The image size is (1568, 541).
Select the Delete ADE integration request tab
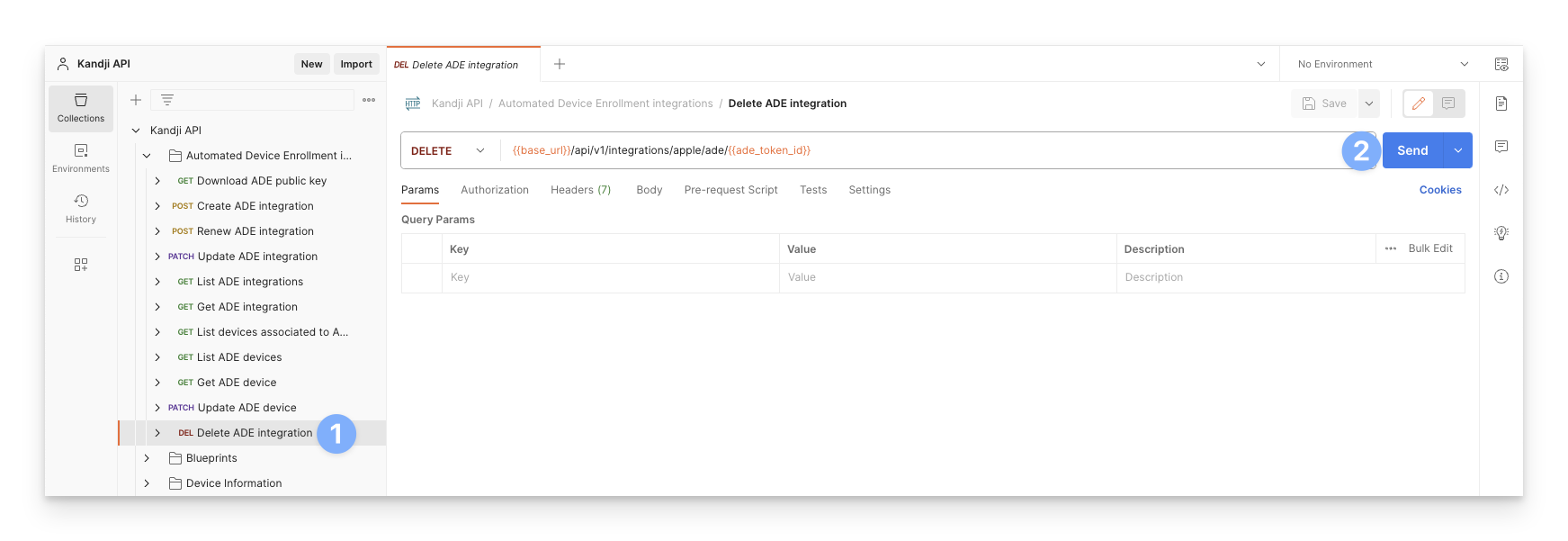(x=463, y=65)
